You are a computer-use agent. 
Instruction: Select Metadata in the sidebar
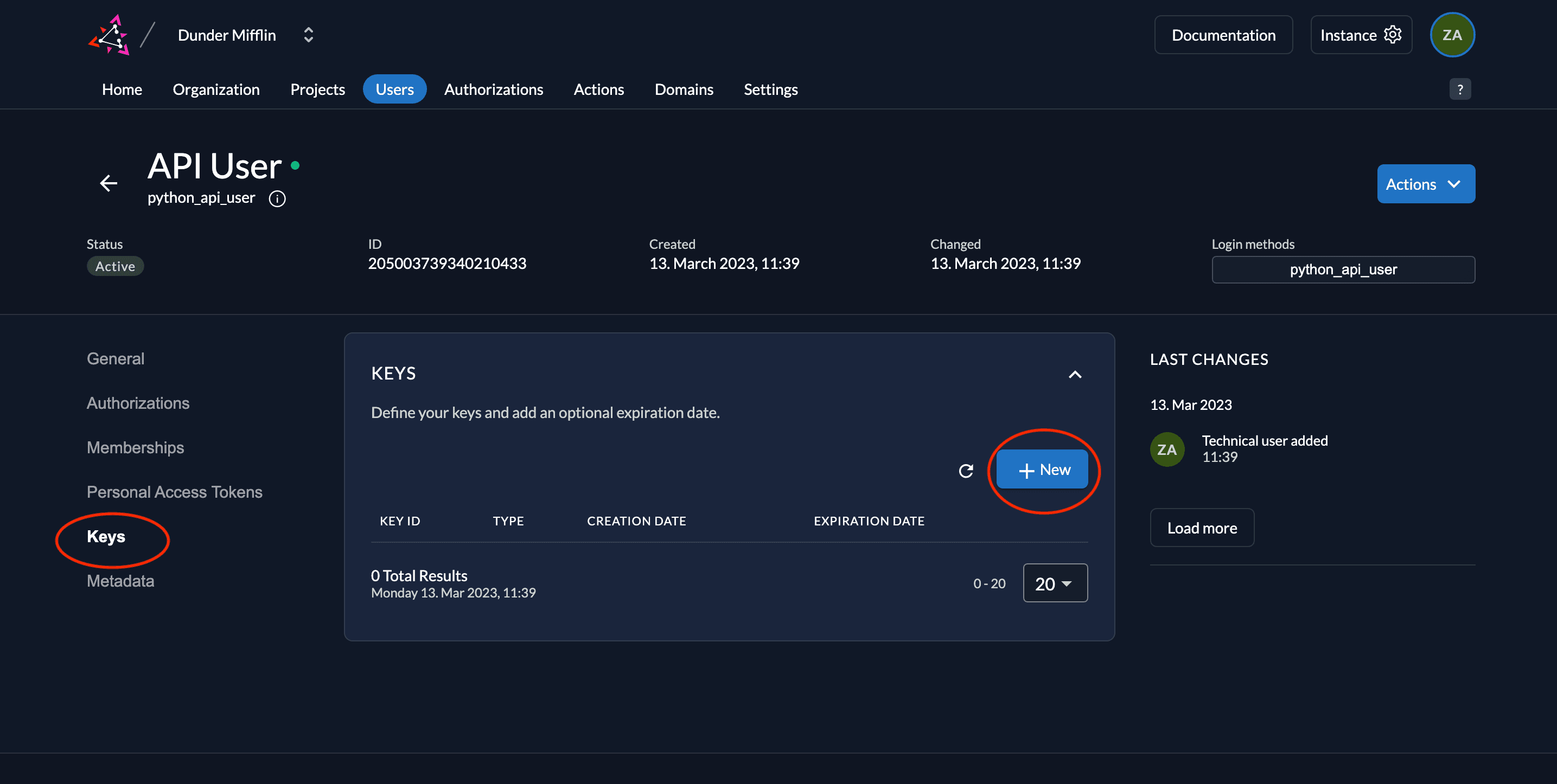point(120,581)
